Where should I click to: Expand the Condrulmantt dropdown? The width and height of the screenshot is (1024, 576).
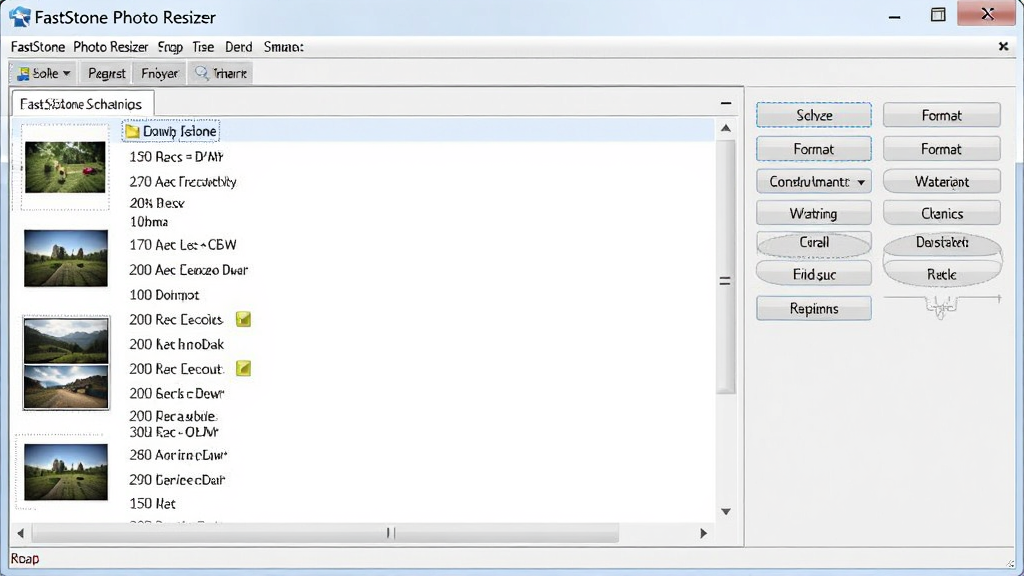[x=814, y=182]
